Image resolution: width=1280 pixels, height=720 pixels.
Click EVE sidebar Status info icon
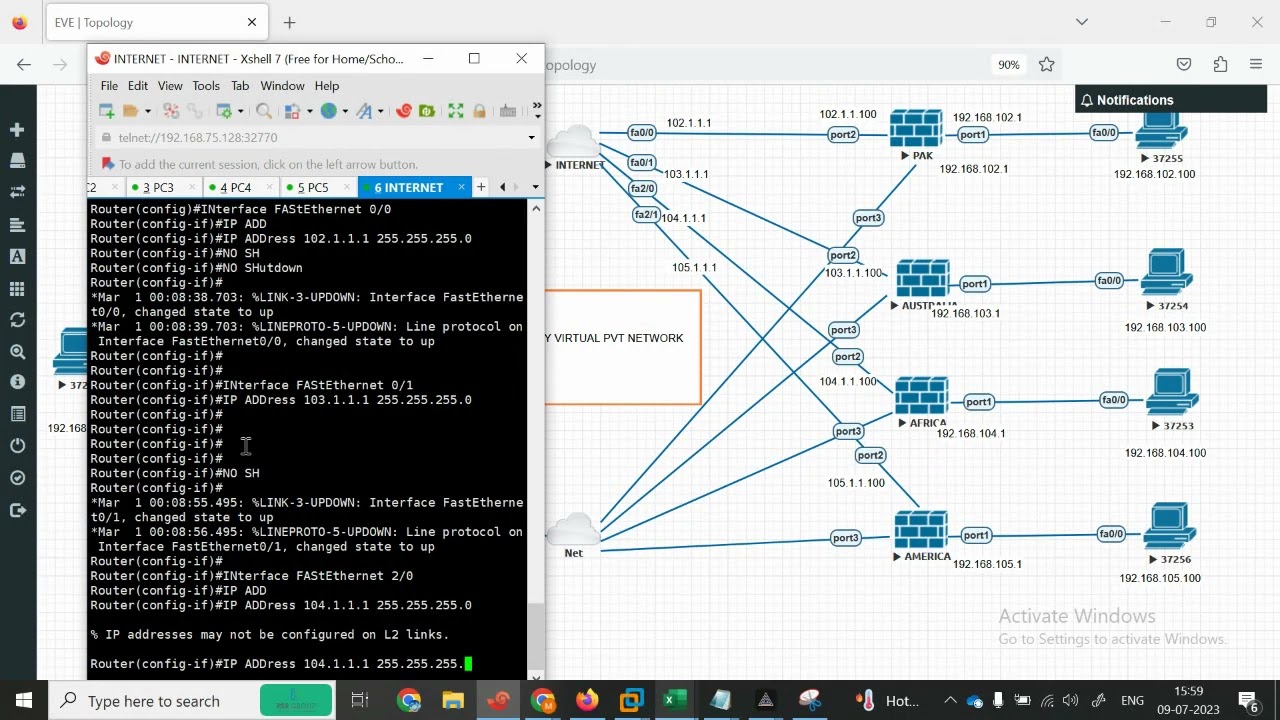pyautogui.click(x=17, y=382)
